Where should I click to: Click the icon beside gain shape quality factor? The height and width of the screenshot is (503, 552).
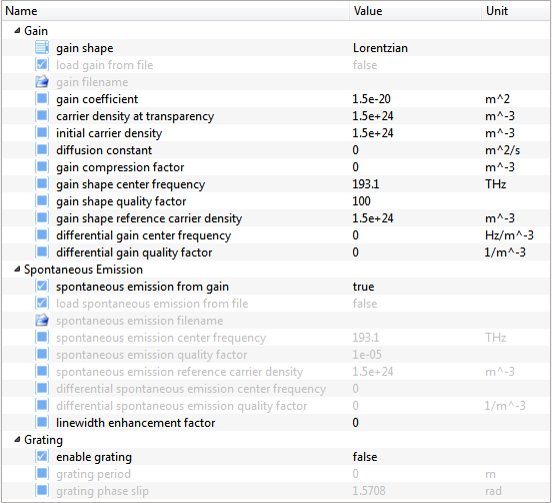(42, 201)
